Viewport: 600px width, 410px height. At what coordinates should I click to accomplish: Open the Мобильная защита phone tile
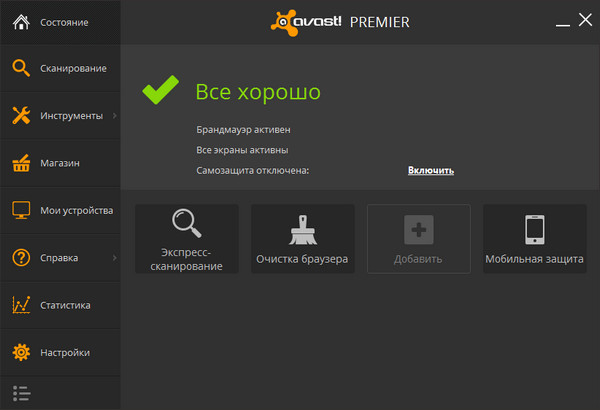[x=535, y=239]
